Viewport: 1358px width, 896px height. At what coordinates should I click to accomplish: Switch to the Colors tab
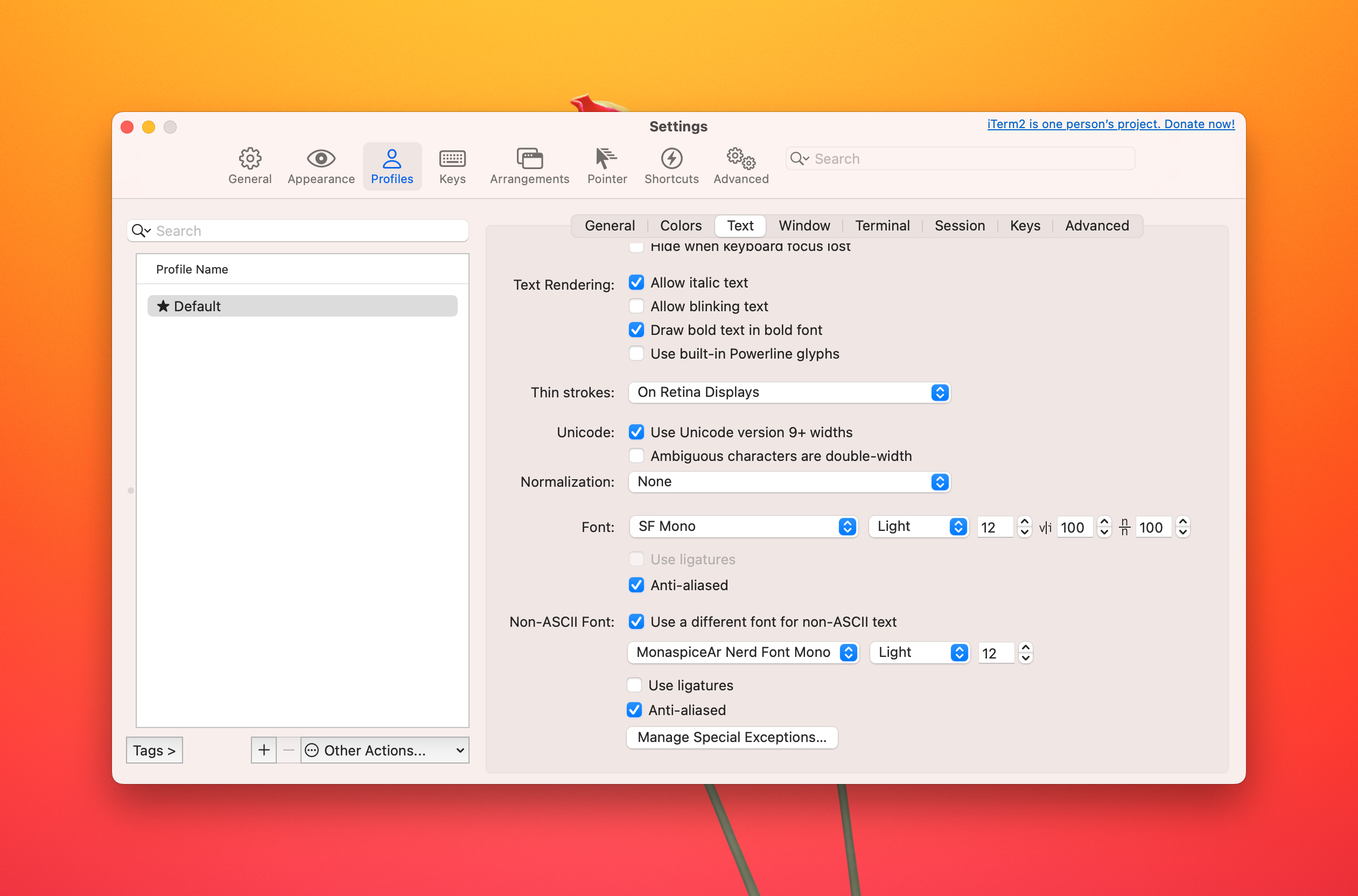coord(681,226)
